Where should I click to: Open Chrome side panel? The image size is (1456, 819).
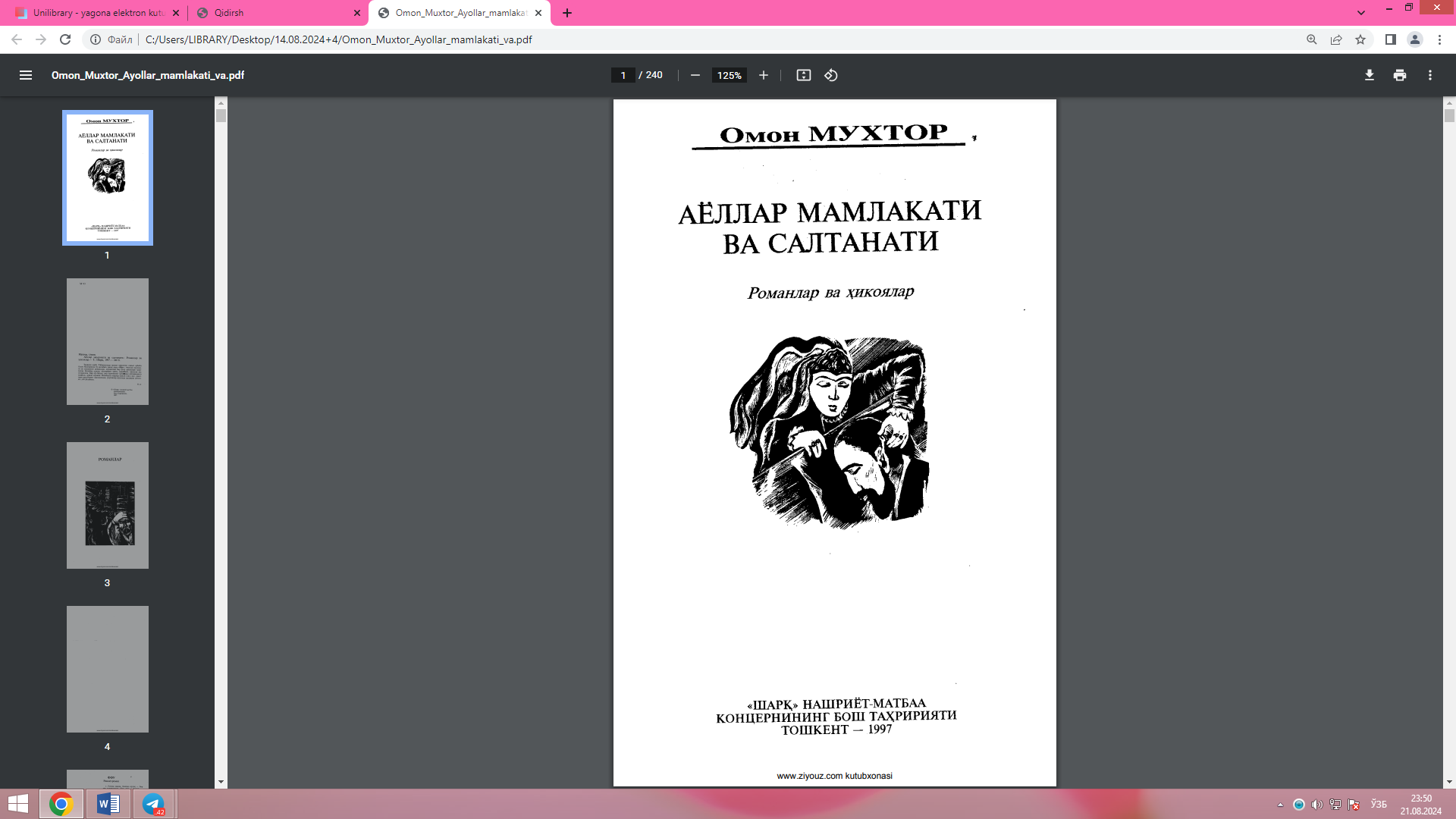[1391, 39]
